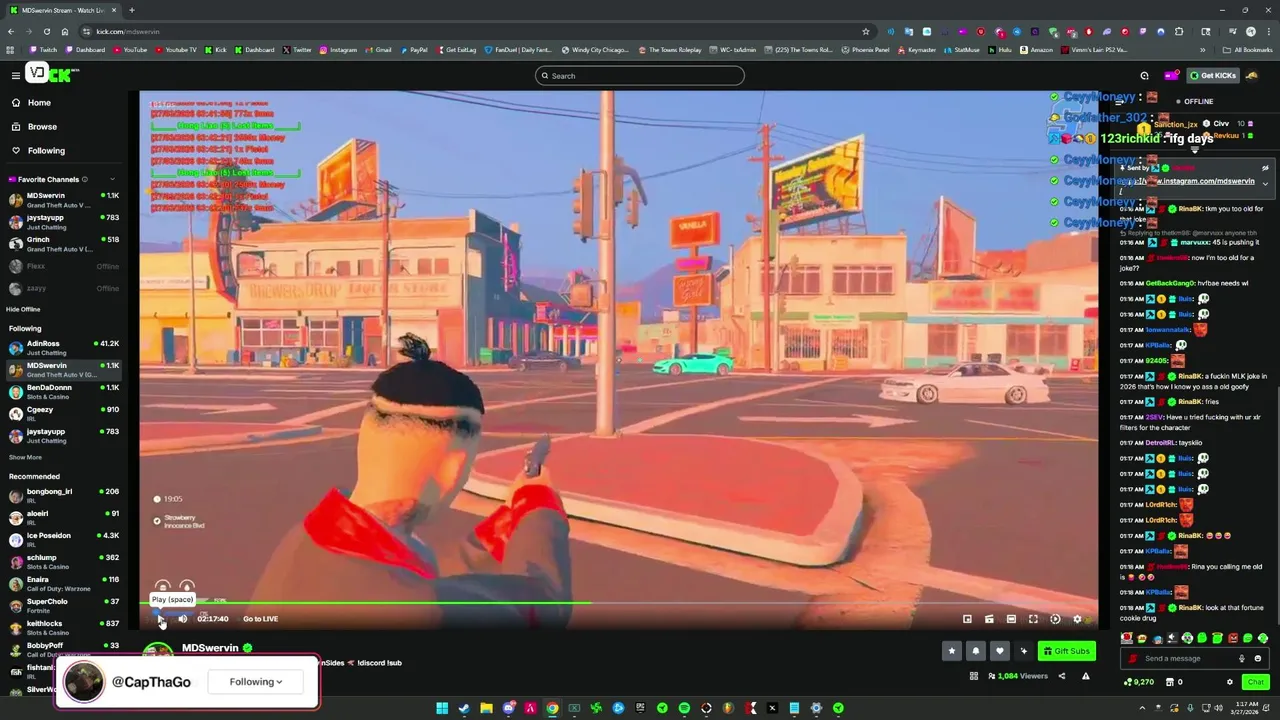1280x720 pixels.
Task: Mute the stream volume icon
Action: (183, 619)
